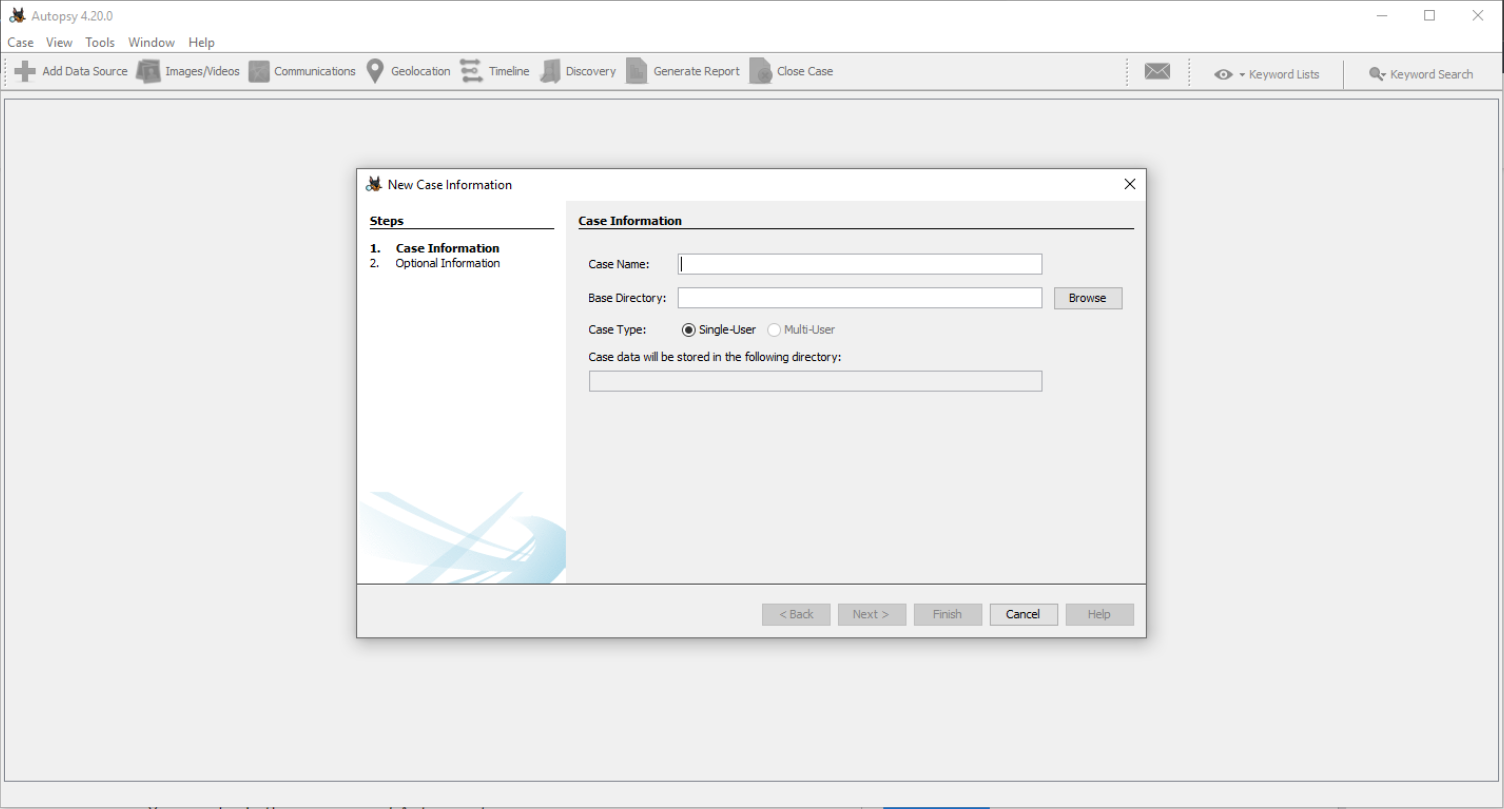Click the Keyword Search magnifier icon
The image size is (1504, 809).
(x=1377, y=74)
